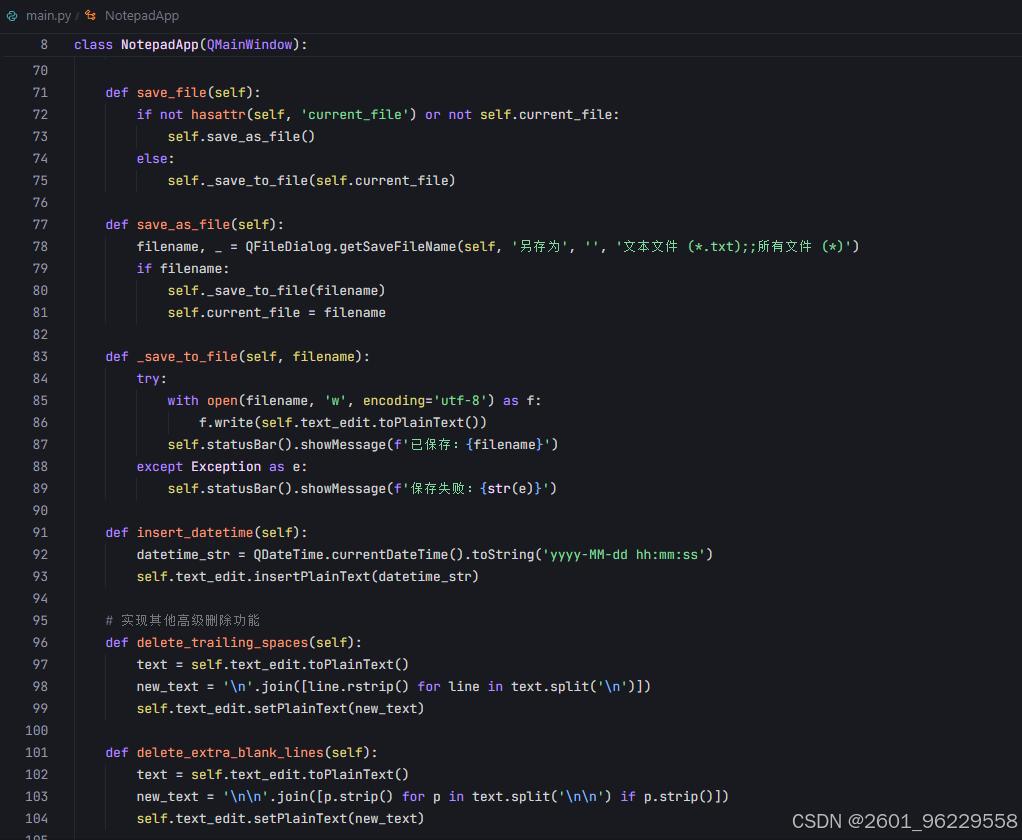This screenshot has height=840, width=1022.
Task: Click QMainWindow in the class header line
Action: 249,44
